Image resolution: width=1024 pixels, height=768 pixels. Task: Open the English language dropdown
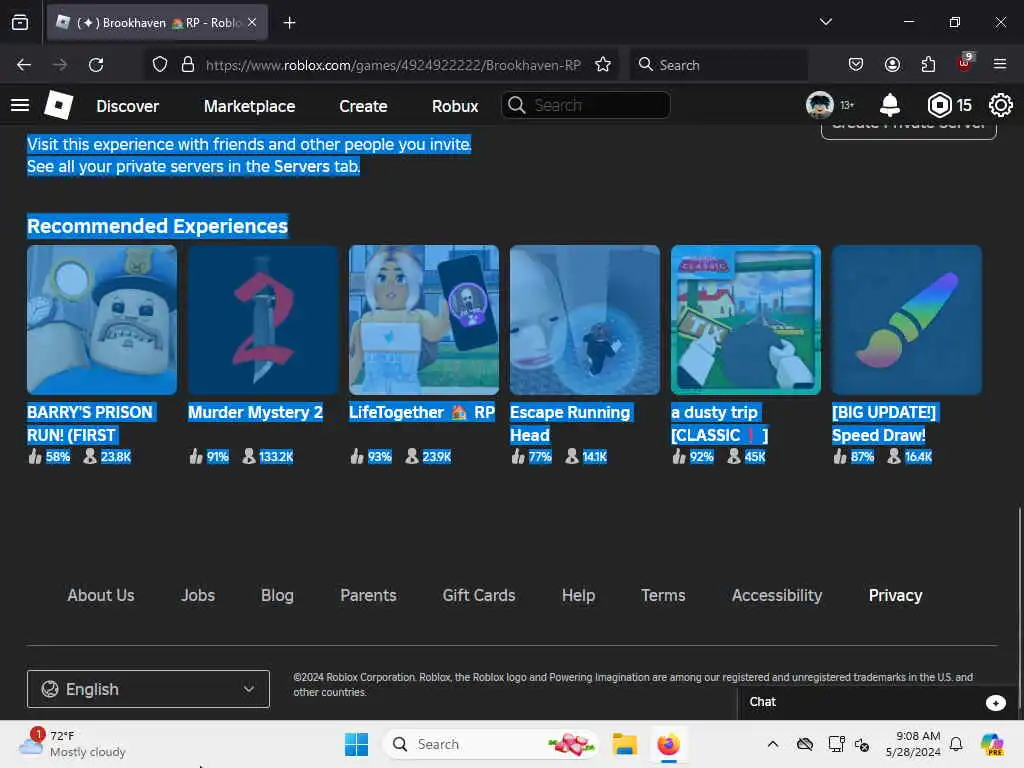148,689
